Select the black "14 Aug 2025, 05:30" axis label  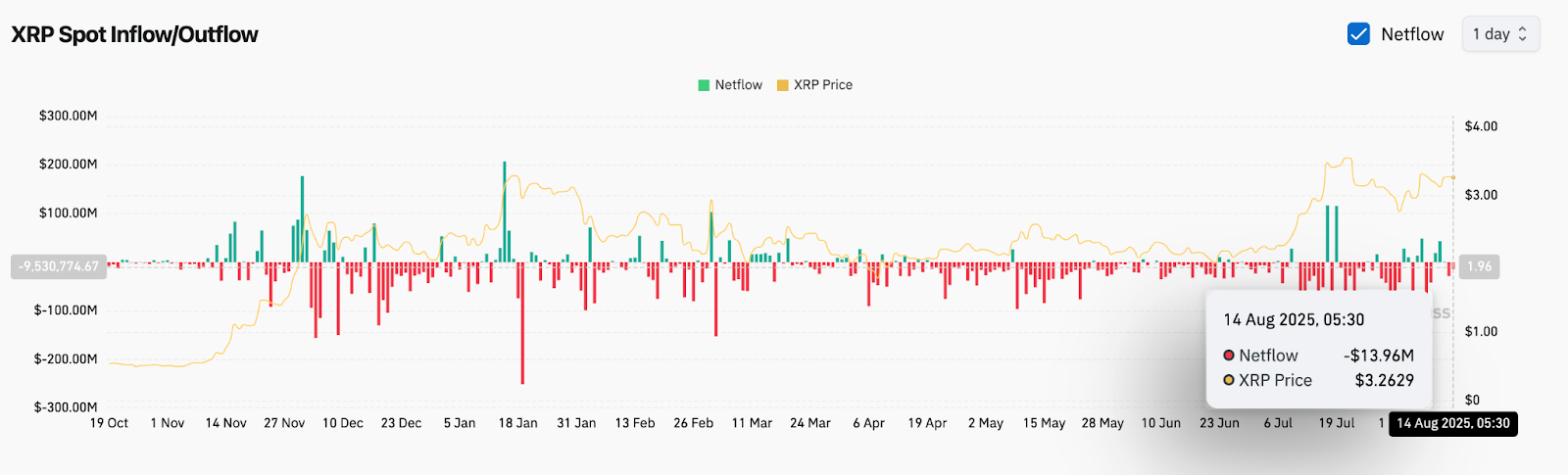[1453, 423]
